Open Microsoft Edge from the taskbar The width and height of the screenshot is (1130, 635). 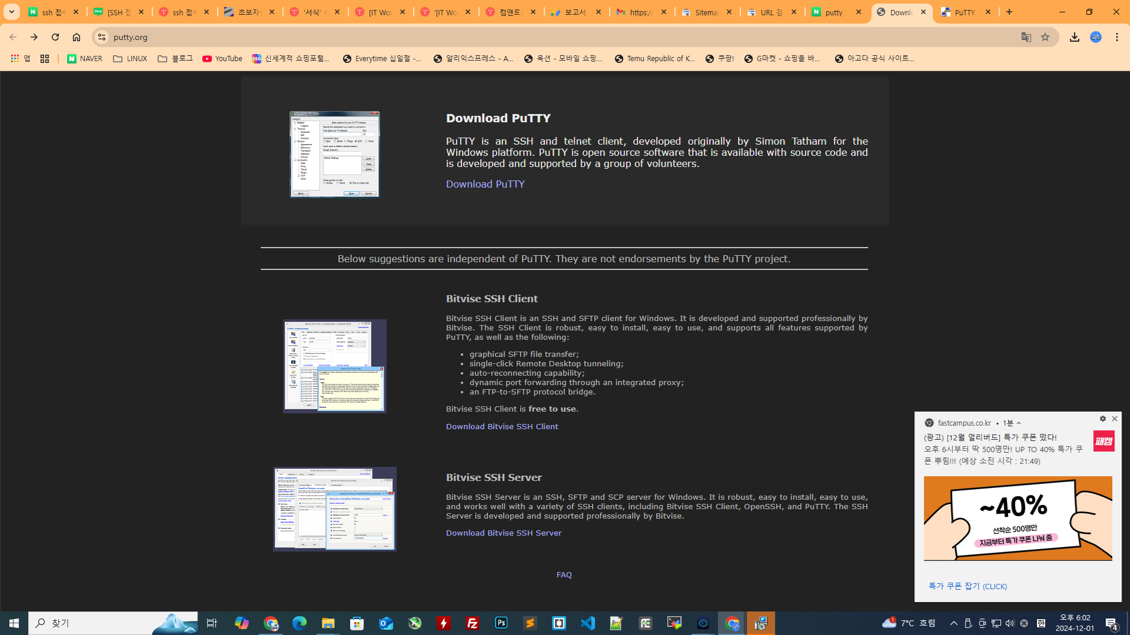click(299, 623)
